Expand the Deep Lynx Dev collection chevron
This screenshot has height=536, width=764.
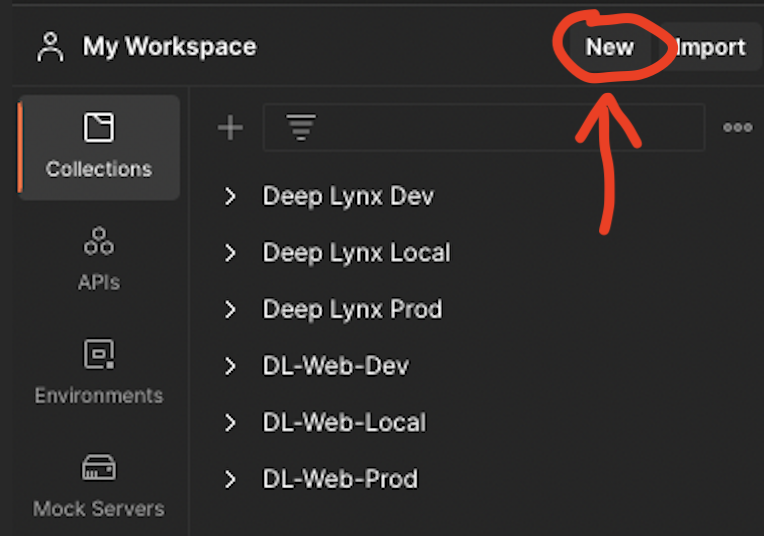230,196
